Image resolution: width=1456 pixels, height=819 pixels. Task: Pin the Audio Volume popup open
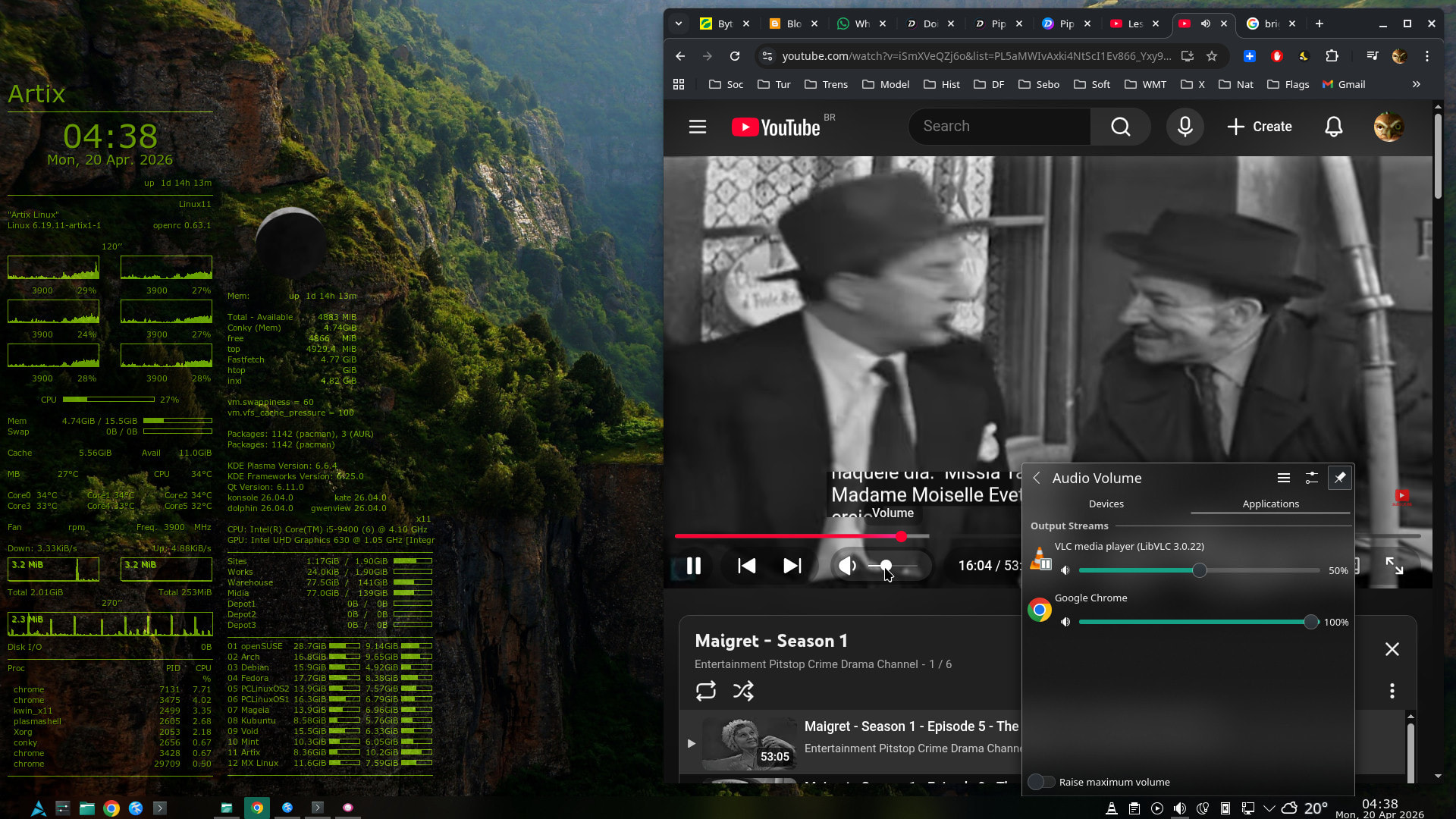click(1340, 478)
